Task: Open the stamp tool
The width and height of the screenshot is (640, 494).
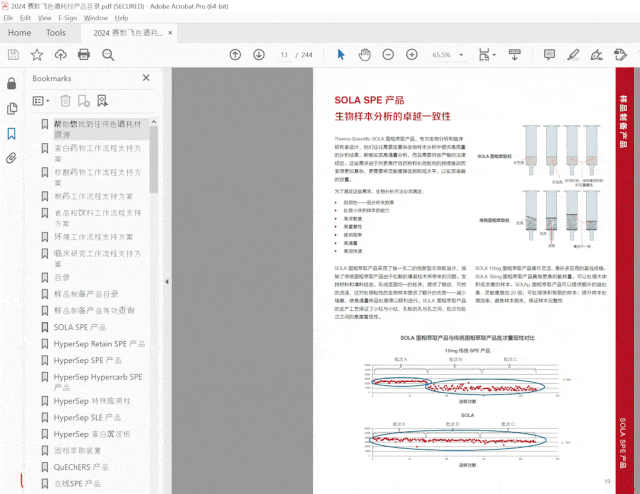Action: (620, 55)
